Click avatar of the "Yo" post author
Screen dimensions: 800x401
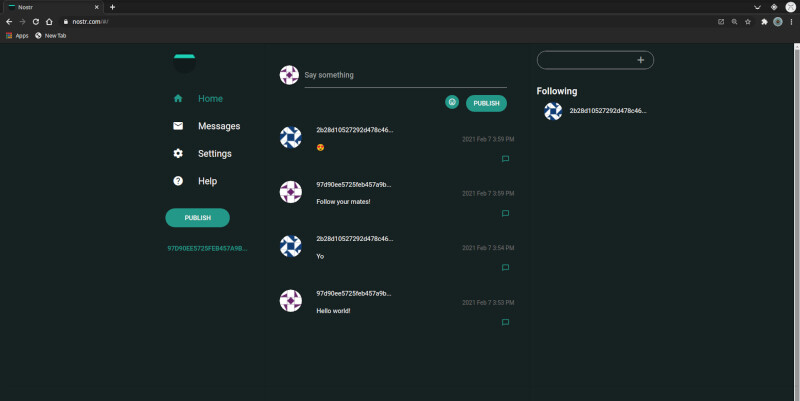291,246
